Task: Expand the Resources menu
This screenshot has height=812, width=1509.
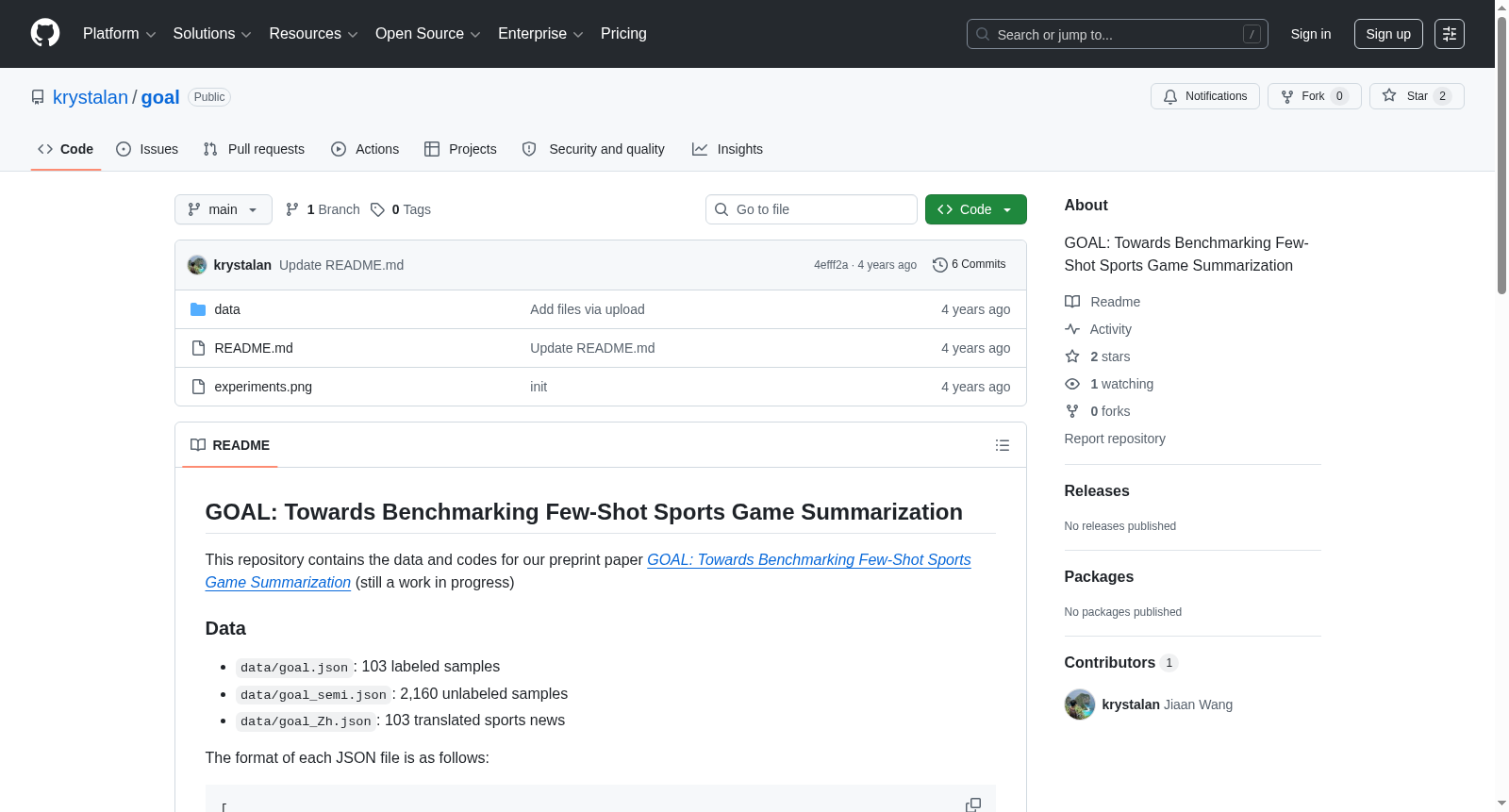Action: pos(314,34)
